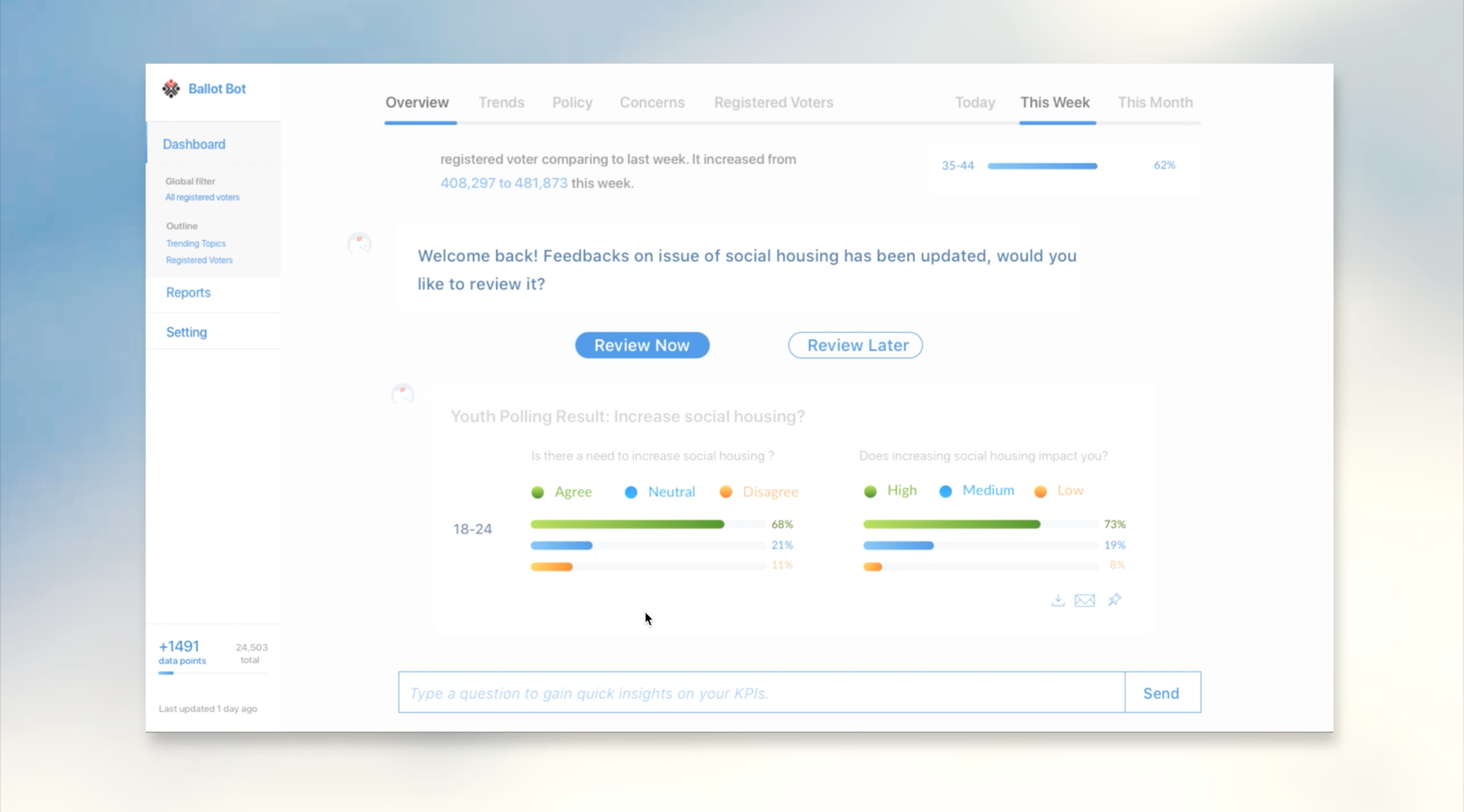Choose the Review Later button

[x=855, y=345]
